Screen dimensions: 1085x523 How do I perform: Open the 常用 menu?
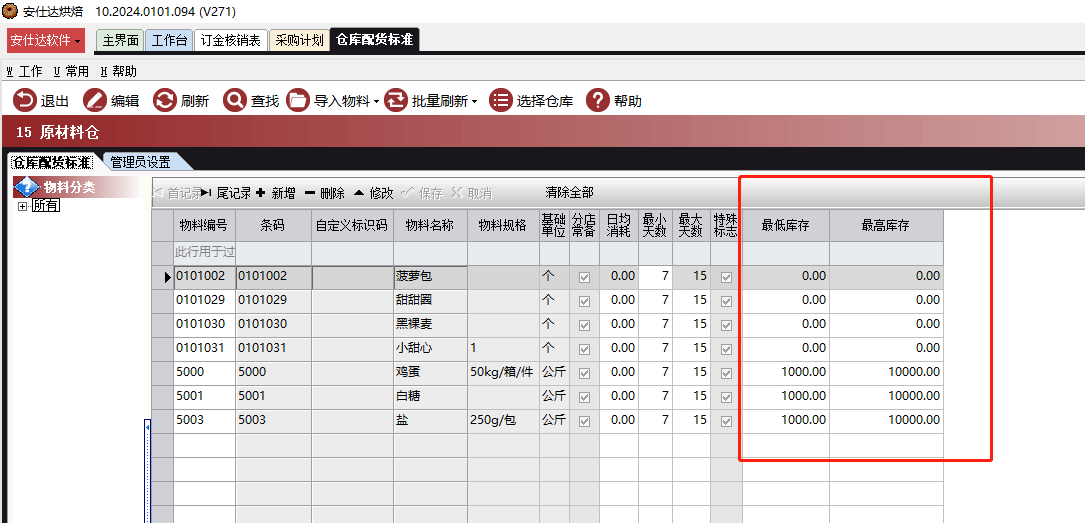point(71,71)
